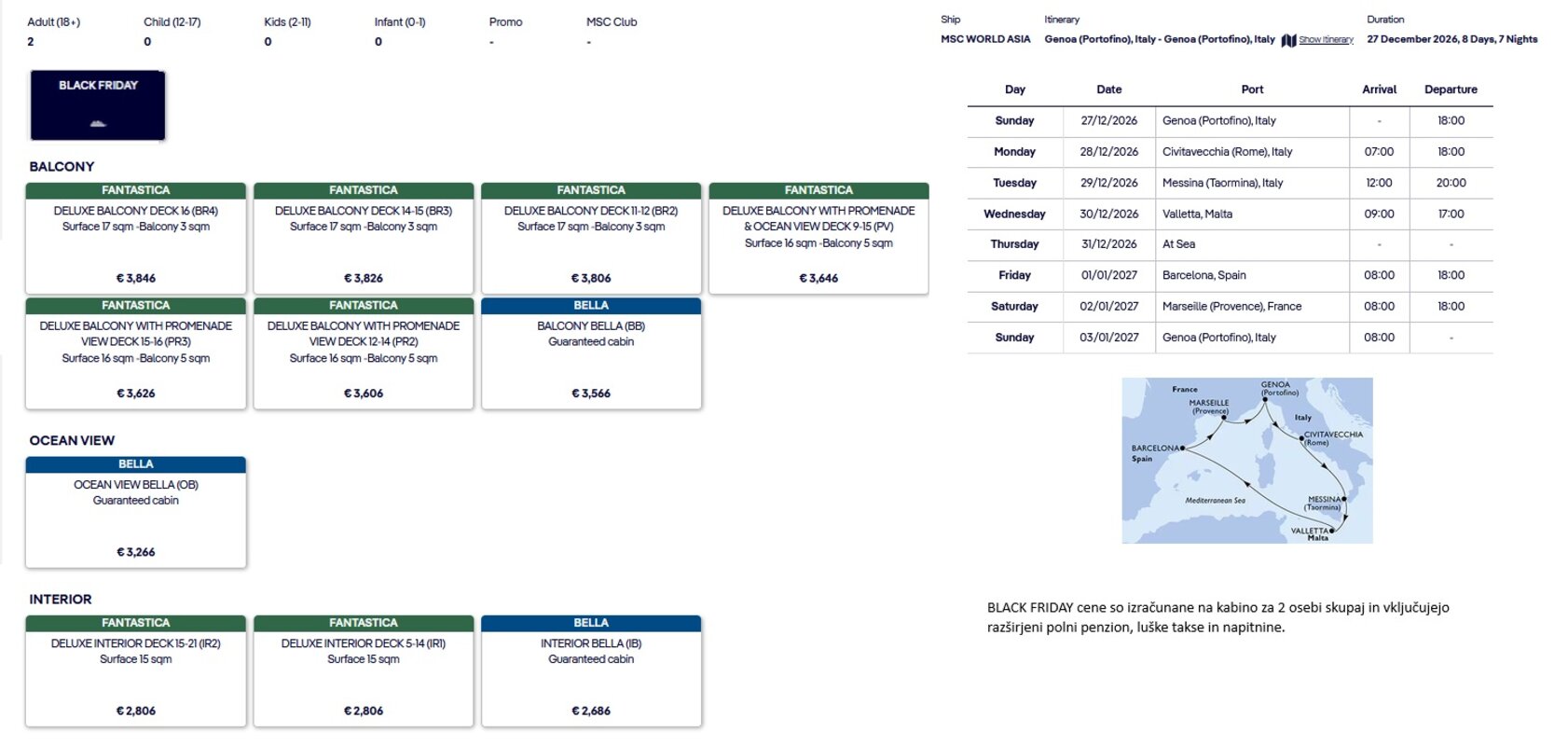This screenshot has width=1568, height=746.
Task: Click the Barcelona, Spain itinerary row
Action: coord(1231,275)
